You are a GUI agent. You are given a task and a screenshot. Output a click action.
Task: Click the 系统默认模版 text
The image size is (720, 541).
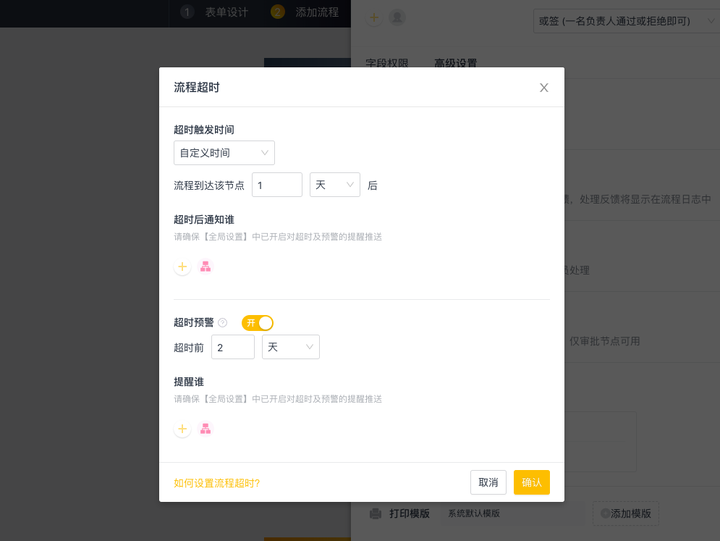pos(474,513)
